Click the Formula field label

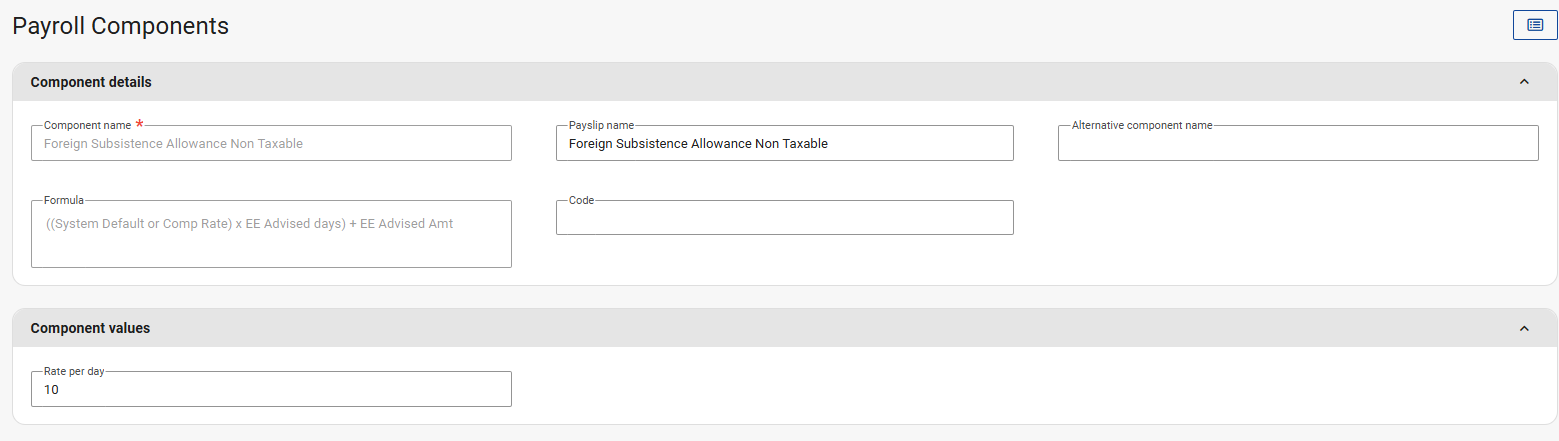pyautogui.click(x=64, y=201)
